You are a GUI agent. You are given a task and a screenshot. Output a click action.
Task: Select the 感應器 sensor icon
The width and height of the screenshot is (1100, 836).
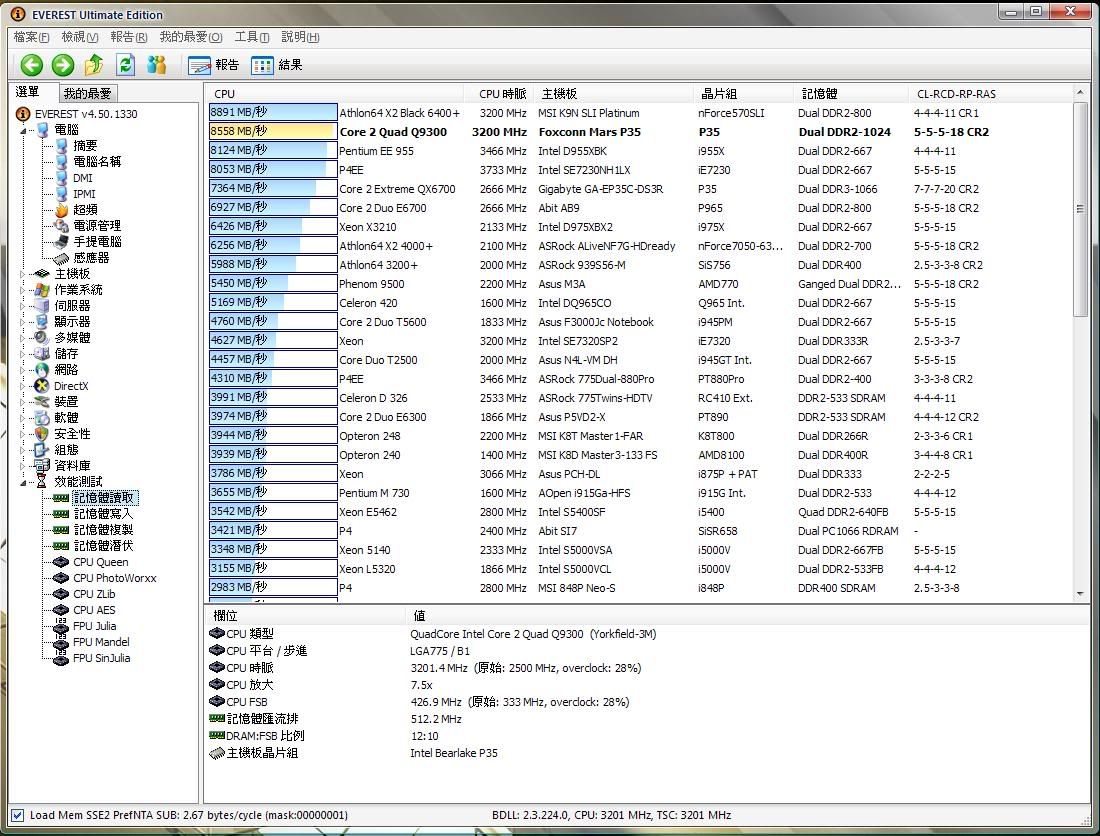pos(62,258)
